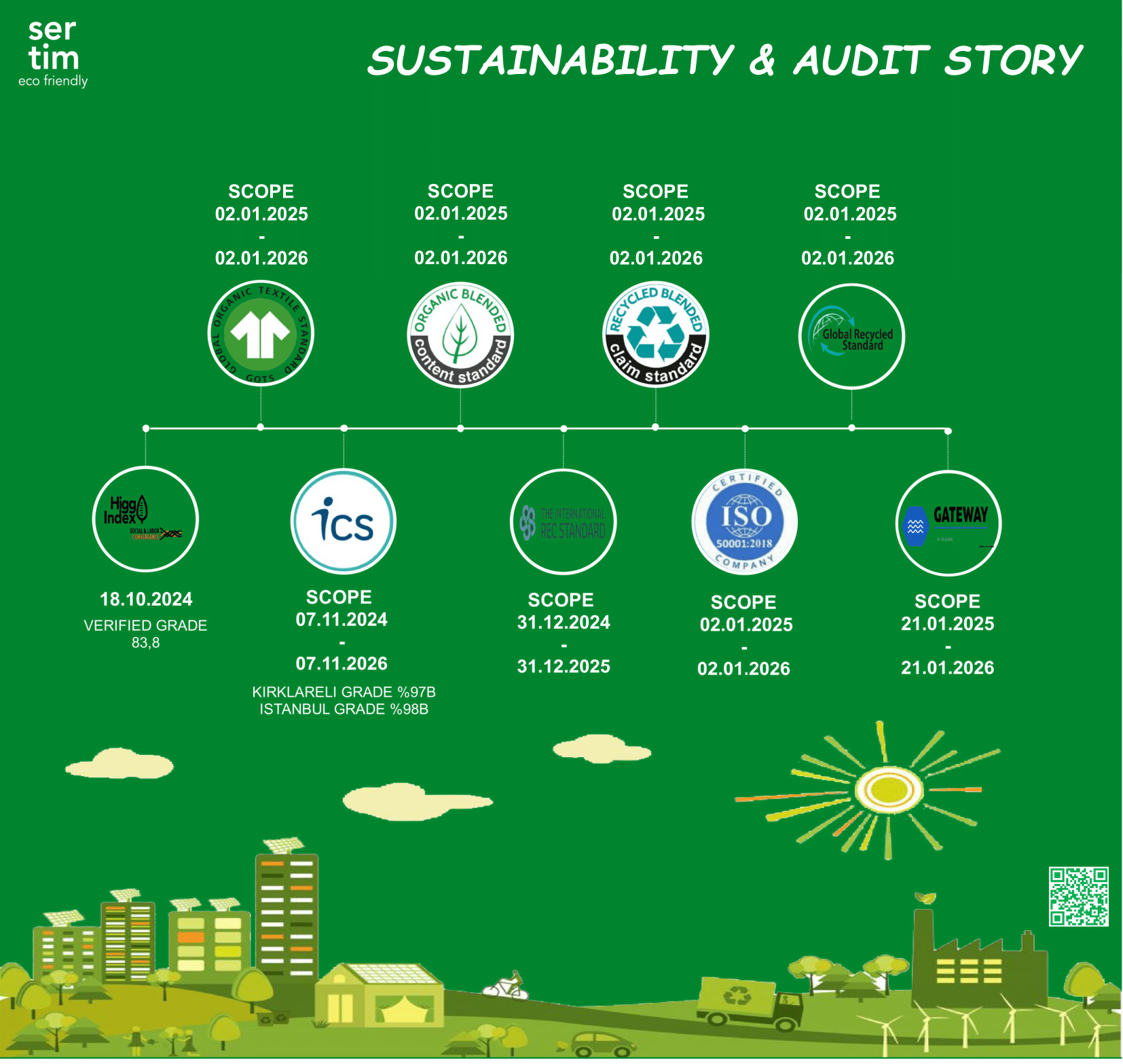
Task: Select the ICS certification logo
Action: 344,521
